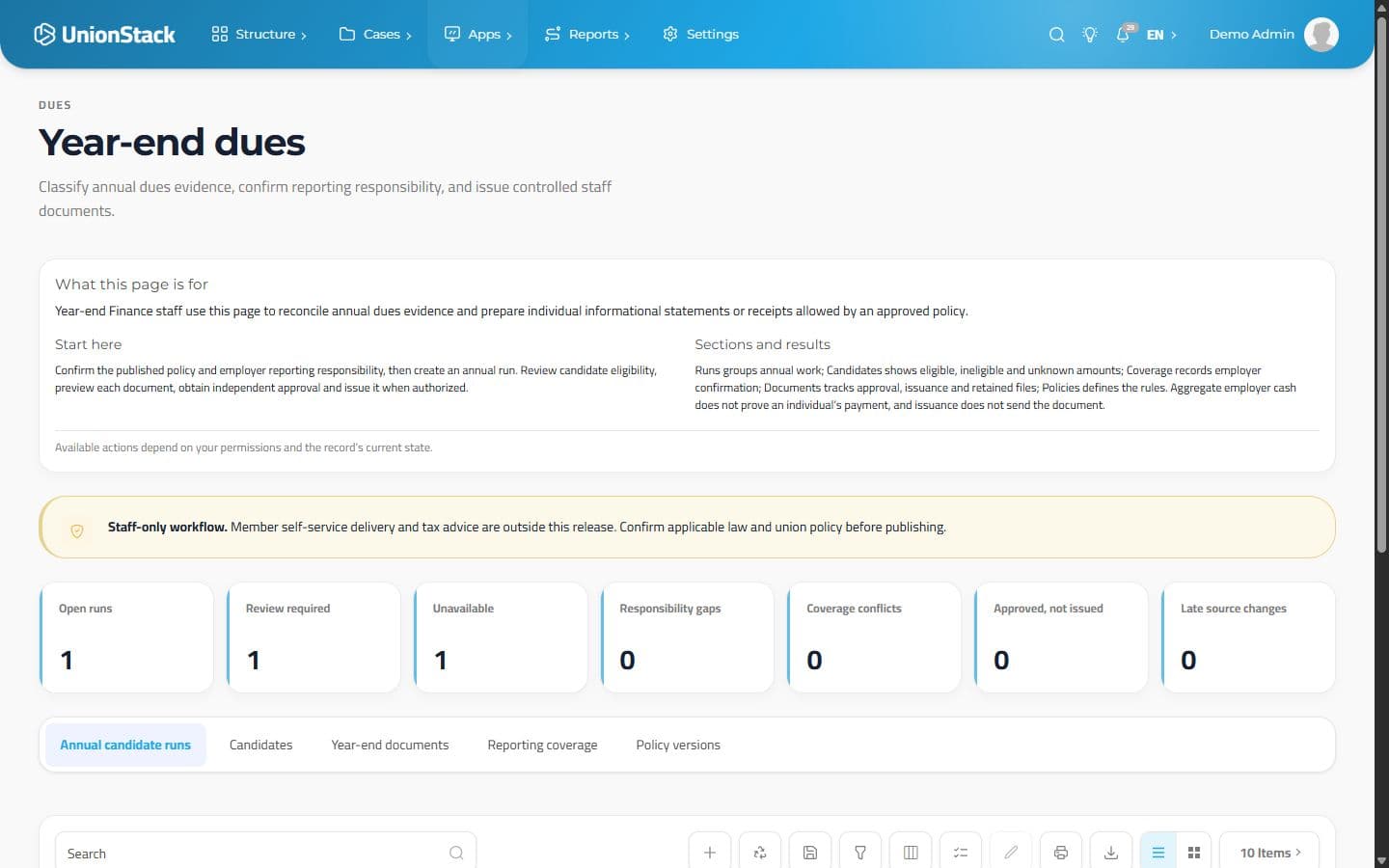Switch to list view
Image resolution: width=1389 pixels, height=868 pixels.
coord(1158,853)
